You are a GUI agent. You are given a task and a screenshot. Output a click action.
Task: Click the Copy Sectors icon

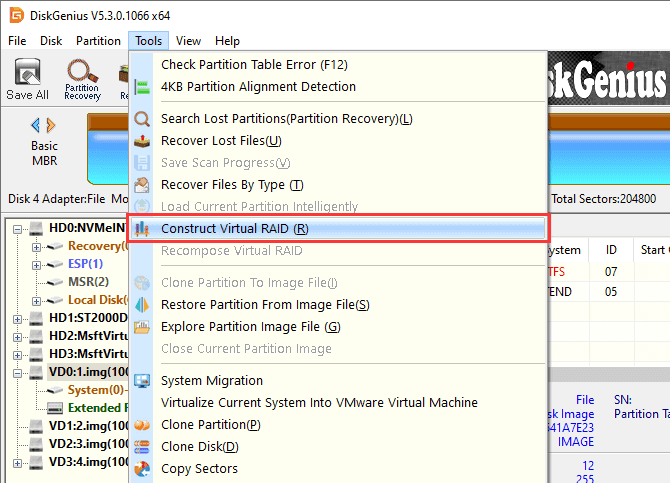point(142,469)
